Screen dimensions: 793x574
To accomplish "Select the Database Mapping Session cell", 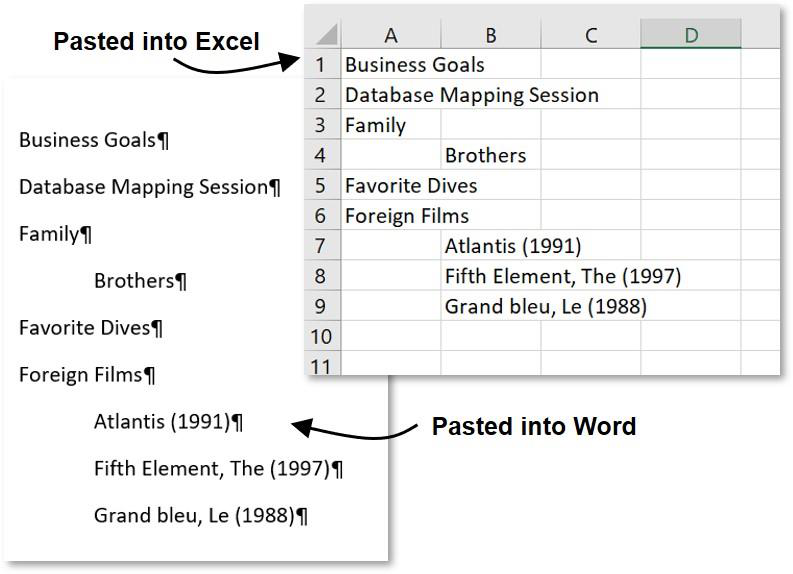I will (x=391, y=95).
